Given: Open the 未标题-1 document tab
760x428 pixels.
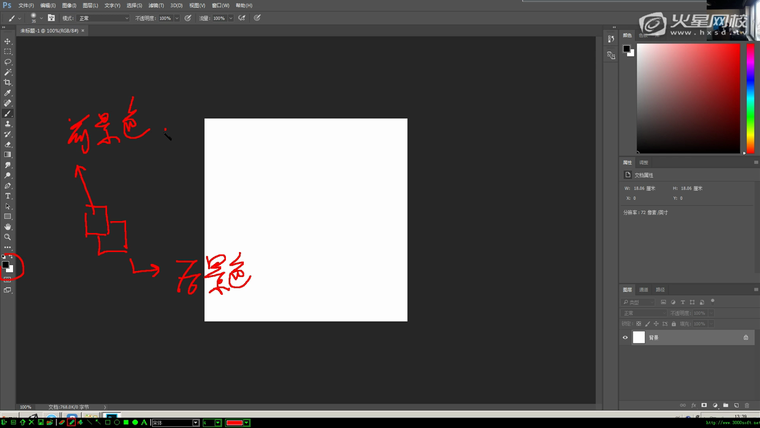Looking at the screenshot, I should pos(48,31).
